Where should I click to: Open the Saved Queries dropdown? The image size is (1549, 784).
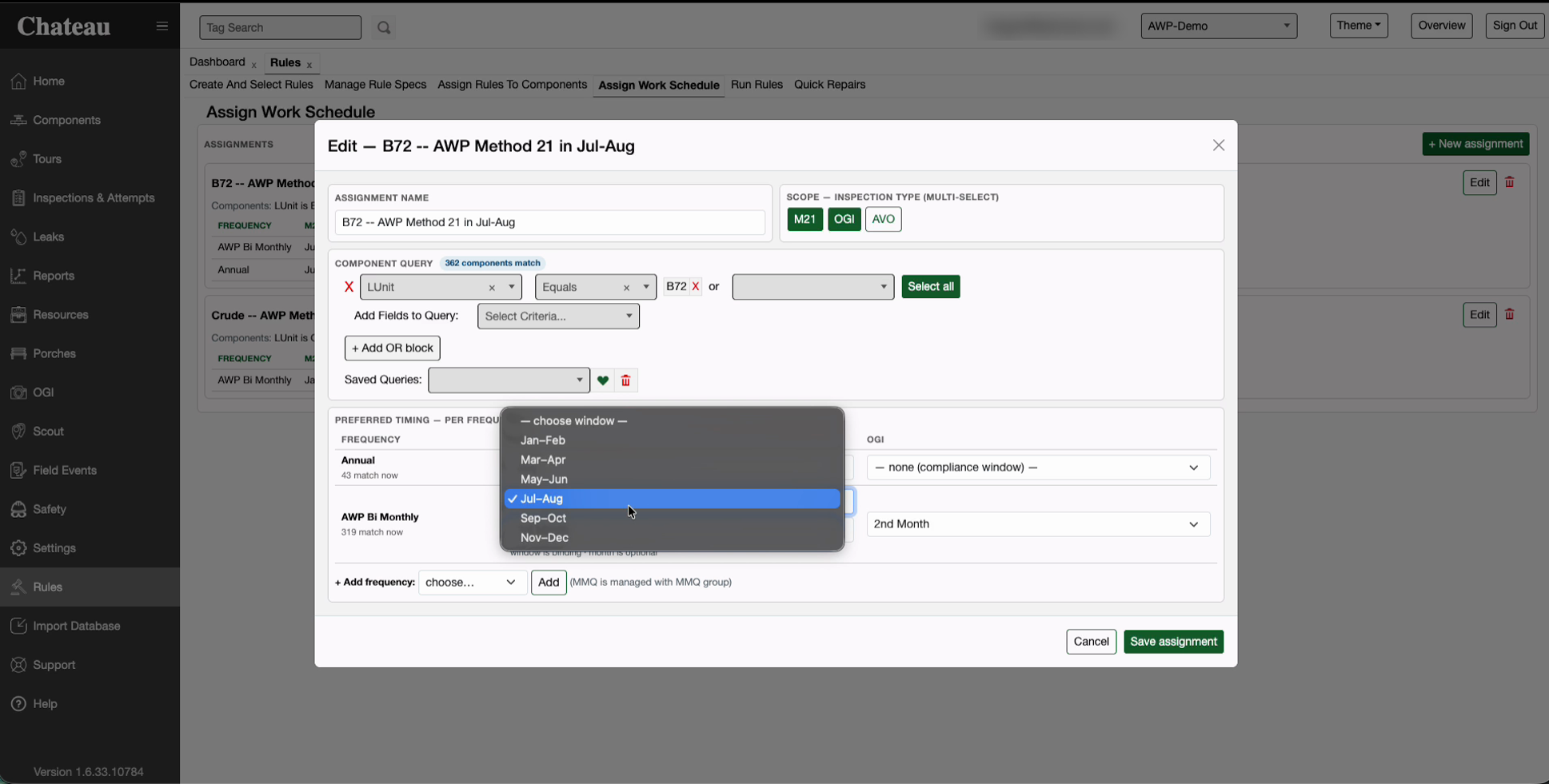point(509,380)
